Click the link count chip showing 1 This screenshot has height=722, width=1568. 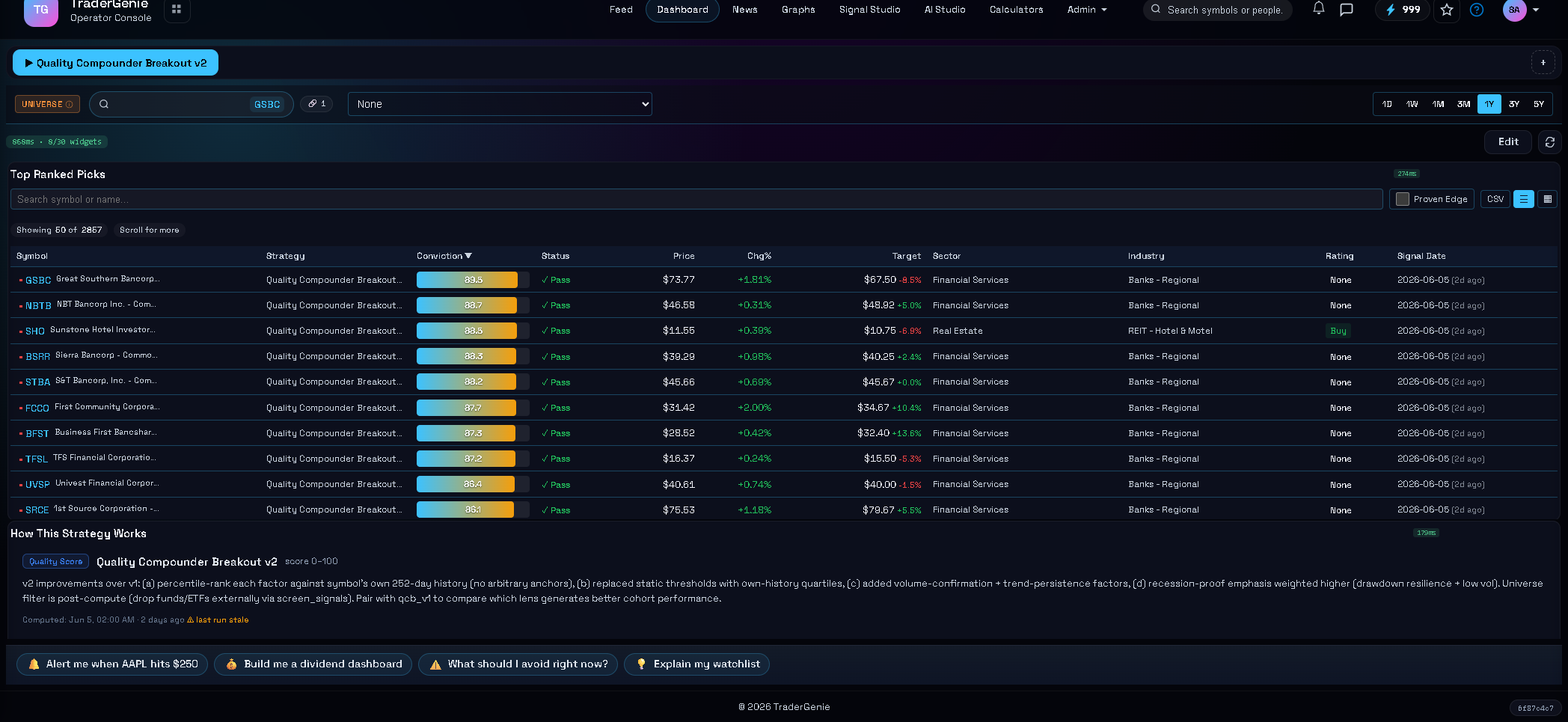317,104
